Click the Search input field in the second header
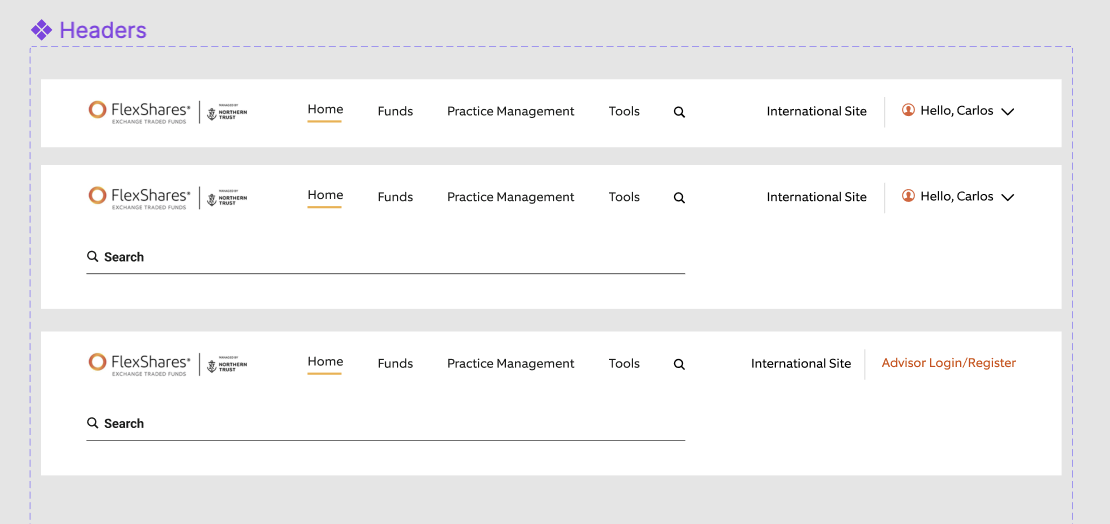 point(385,257)
